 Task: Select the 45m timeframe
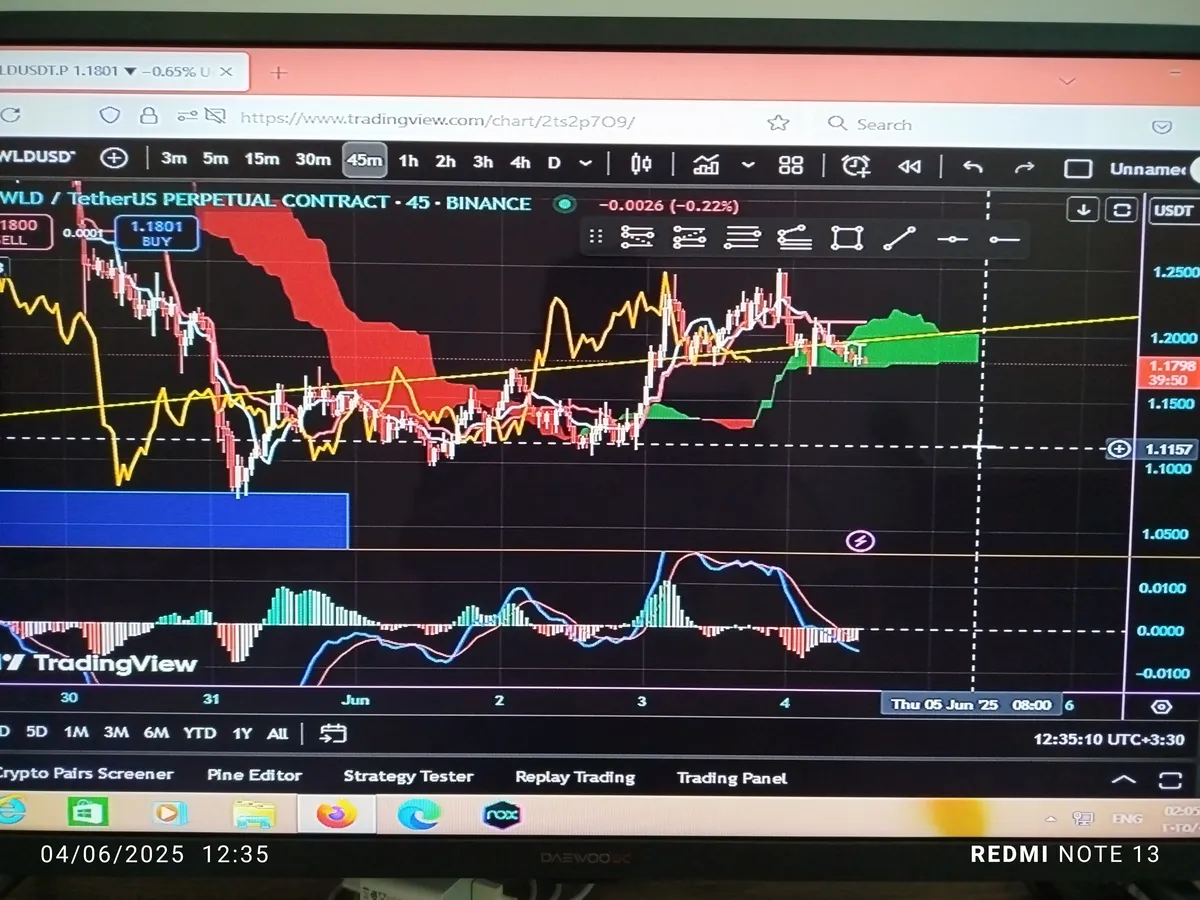364,160
